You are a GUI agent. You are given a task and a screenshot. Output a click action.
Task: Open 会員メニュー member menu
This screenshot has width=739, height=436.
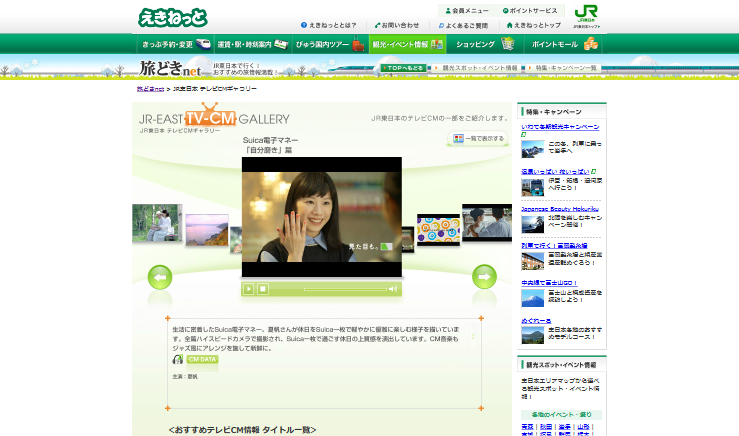(x=467, y=10)
